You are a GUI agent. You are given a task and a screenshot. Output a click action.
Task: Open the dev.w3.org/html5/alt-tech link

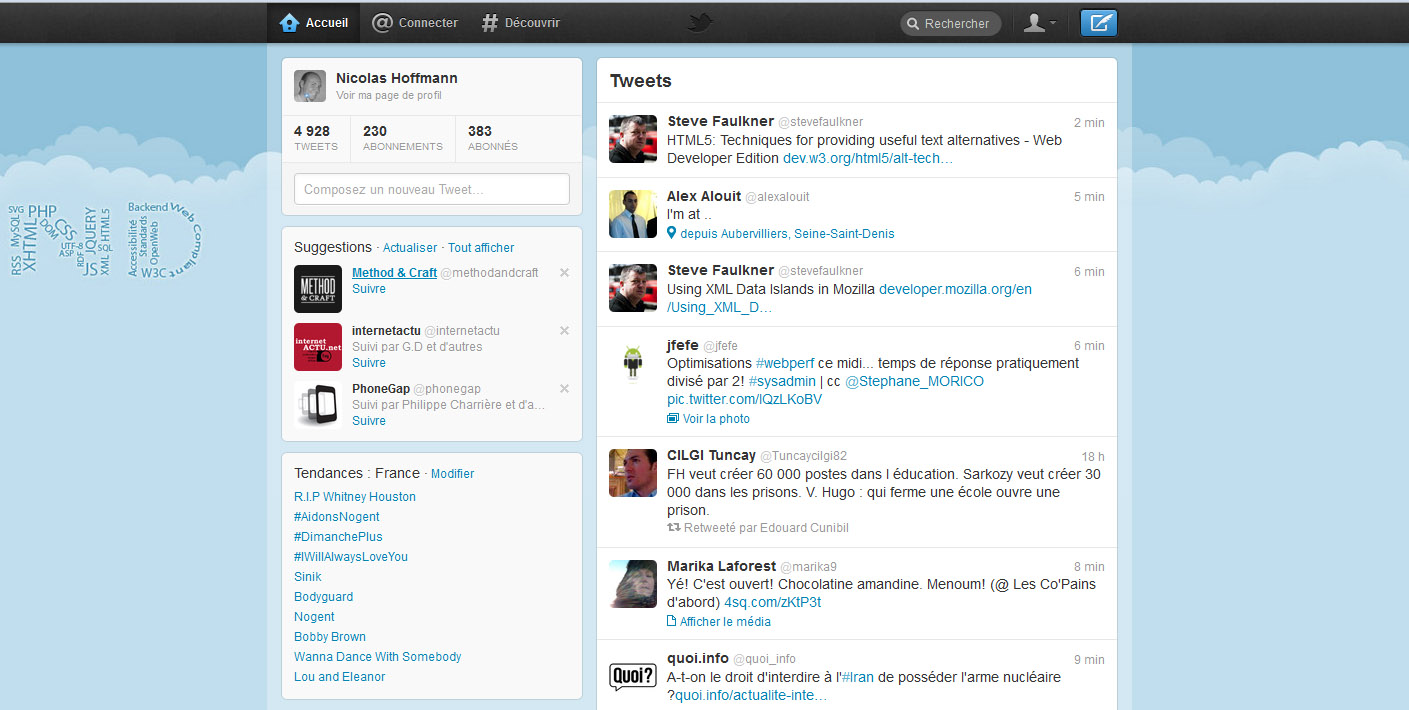coord(868,158)
